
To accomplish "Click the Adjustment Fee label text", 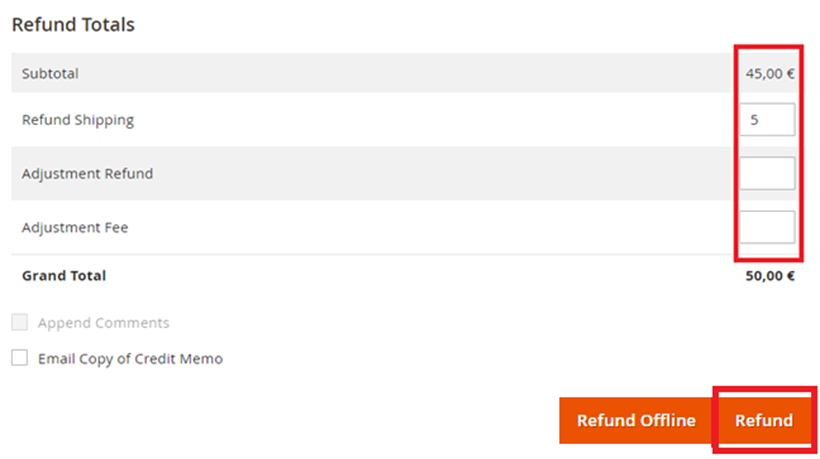I will (75, 228).
